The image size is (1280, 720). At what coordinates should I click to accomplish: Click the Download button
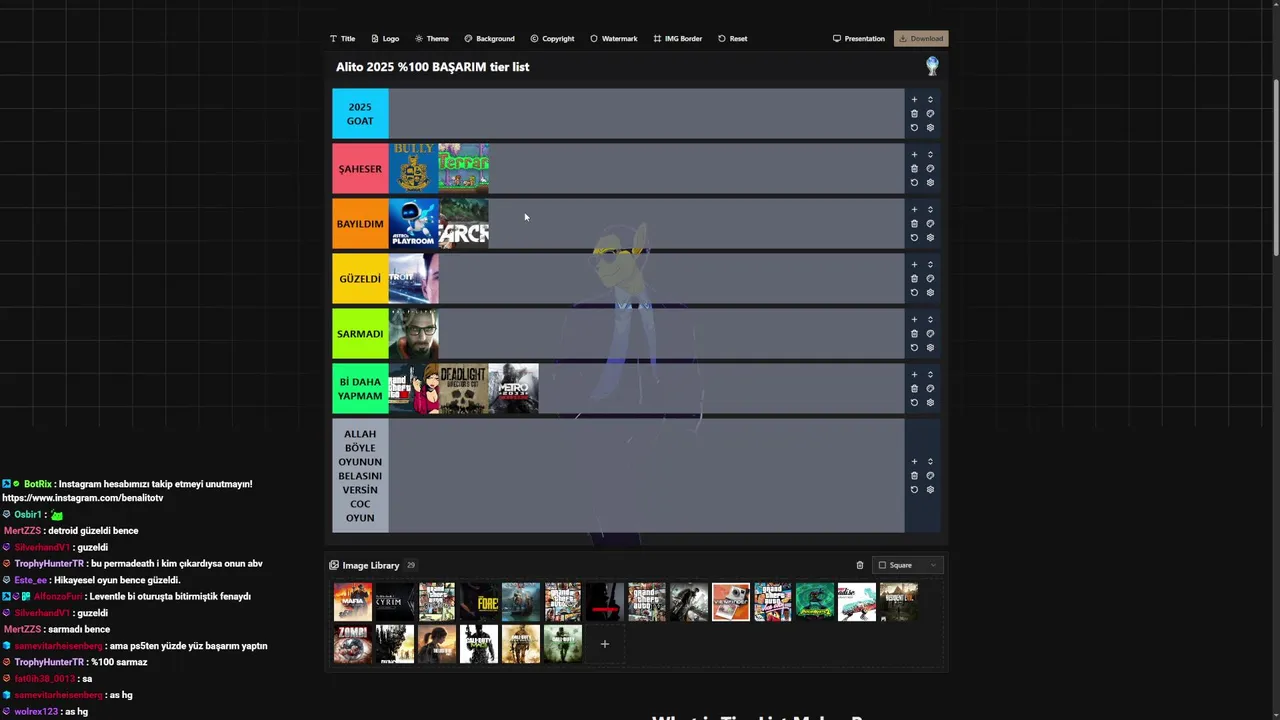(x=921, y=39)
